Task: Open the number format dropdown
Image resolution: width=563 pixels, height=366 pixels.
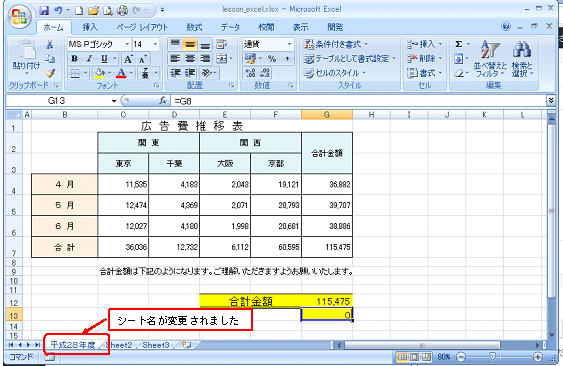Action: 289,44
